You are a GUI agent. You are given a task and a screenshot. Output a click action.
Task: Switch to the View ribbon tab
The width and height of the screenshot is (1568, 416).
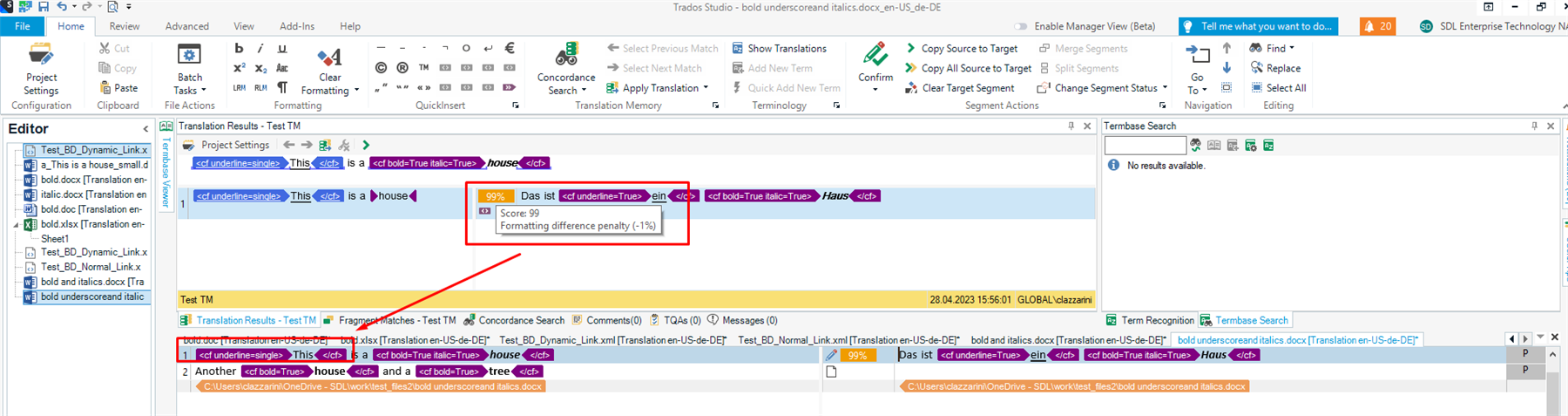[244, 26]
